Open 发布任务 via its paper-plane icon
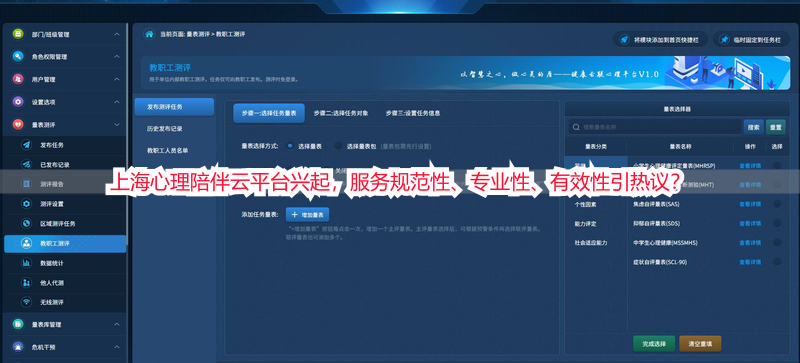Image resolution: width=800 pixels, height=363 pixels. [x=27, y=145]
